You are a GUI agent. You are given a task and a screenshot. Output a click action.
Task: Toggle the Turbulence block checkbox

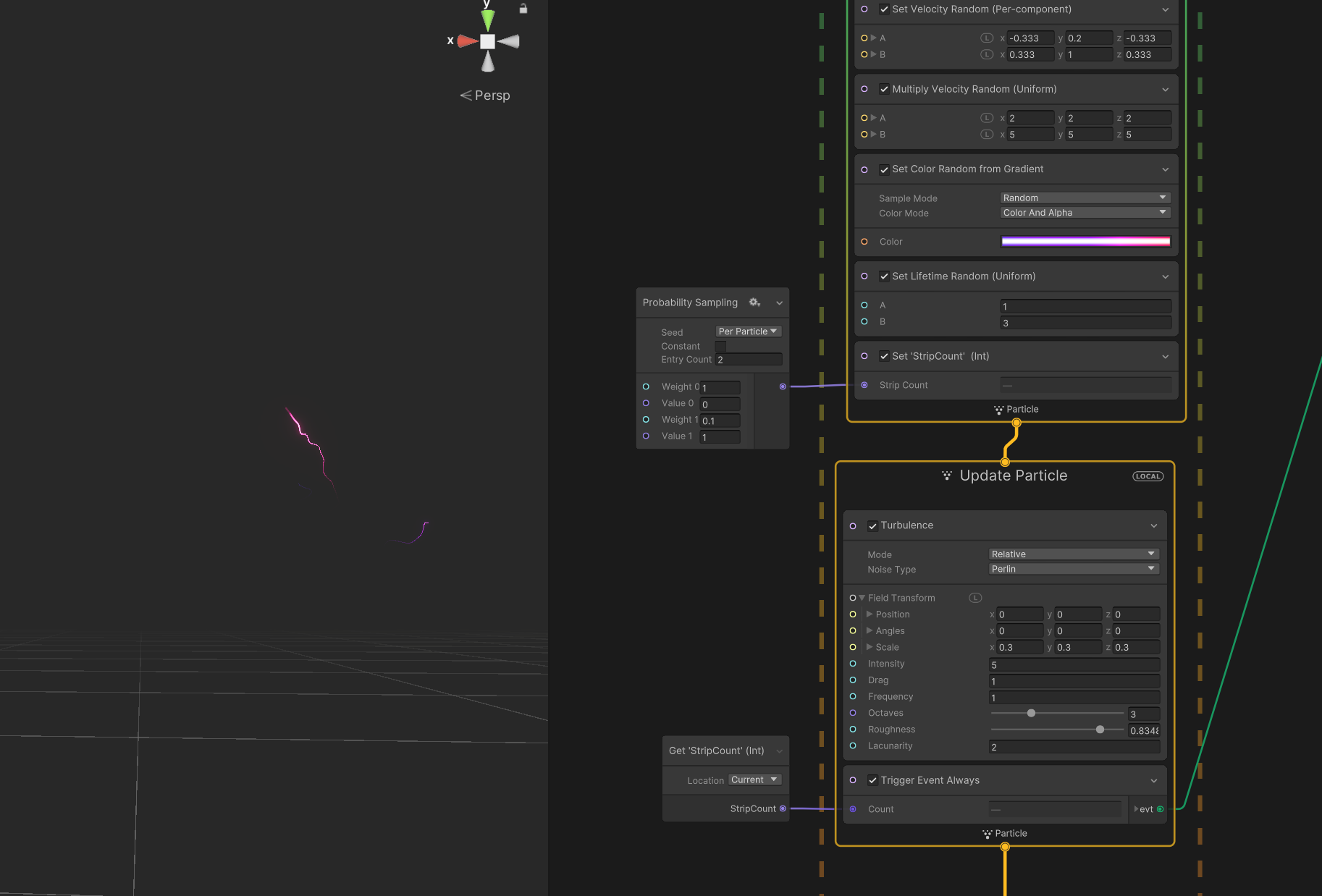point(872,526)
